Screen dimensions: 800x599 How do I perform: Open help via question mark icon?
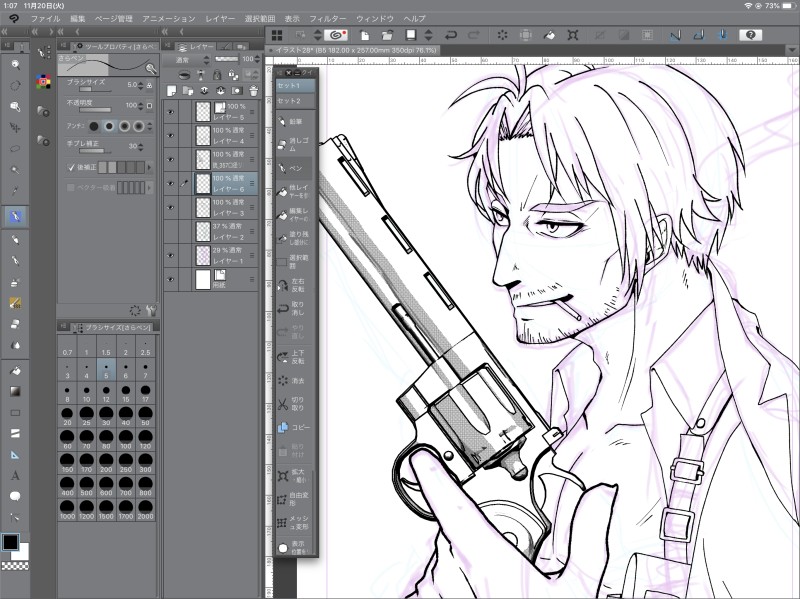(x=751, y=35)
